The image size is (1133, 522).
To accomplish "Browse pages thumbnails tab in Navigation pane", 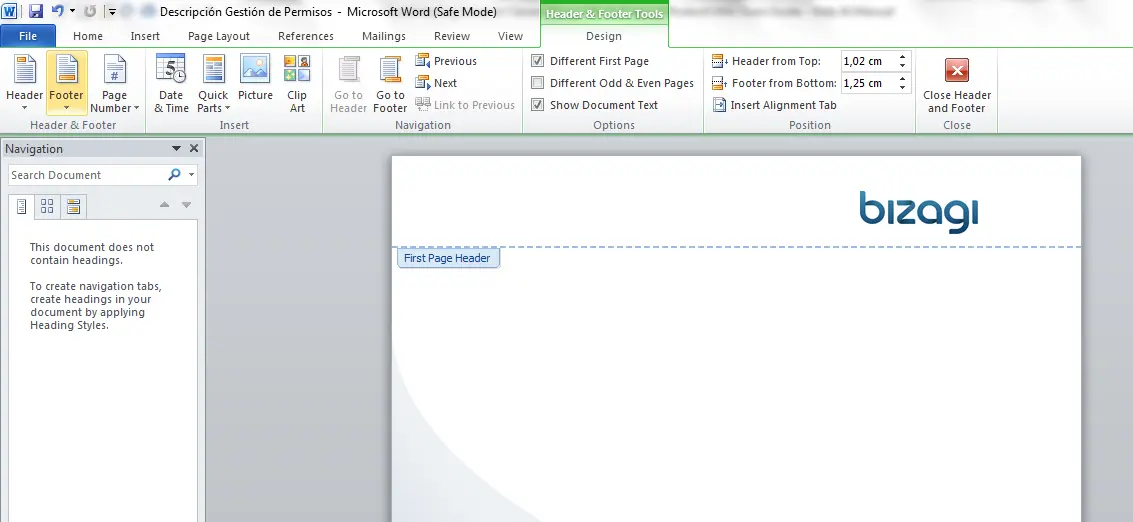I will [47, 207].
